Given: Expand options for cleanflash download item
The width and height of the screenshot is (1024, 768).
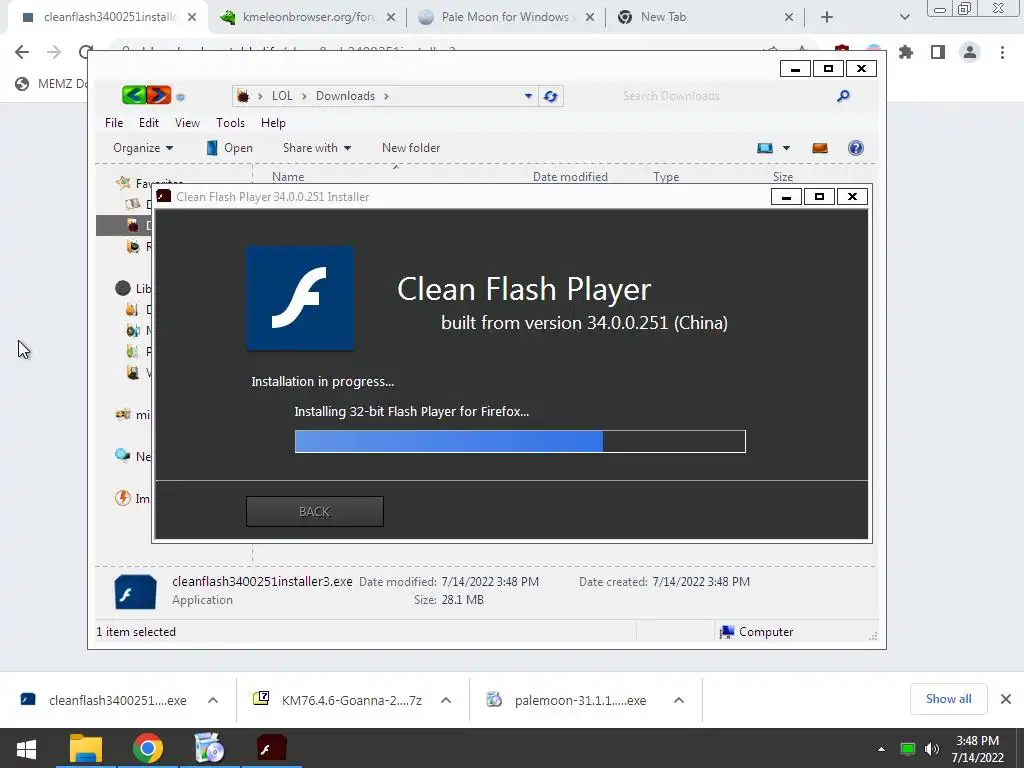Looking at the screenshot, I should click(x=213, y=700).
